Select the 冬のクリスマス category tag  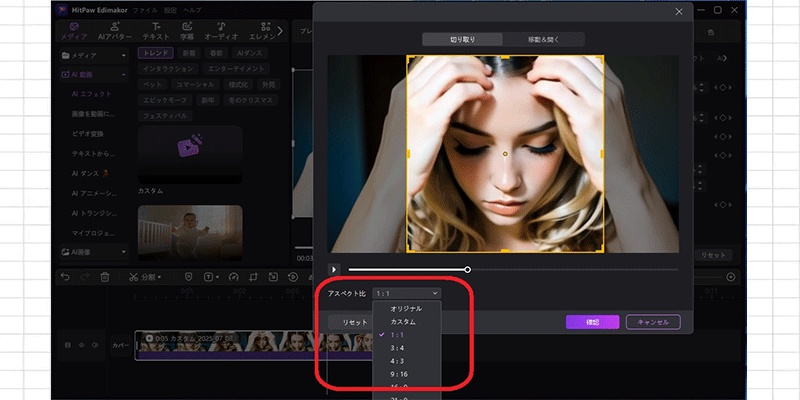(x=249, y=100)
